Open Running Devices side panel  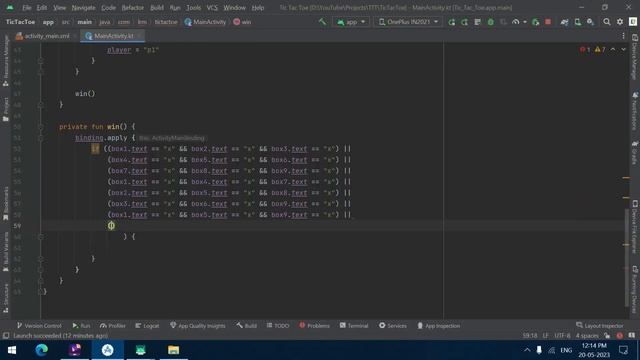[635, 289]
